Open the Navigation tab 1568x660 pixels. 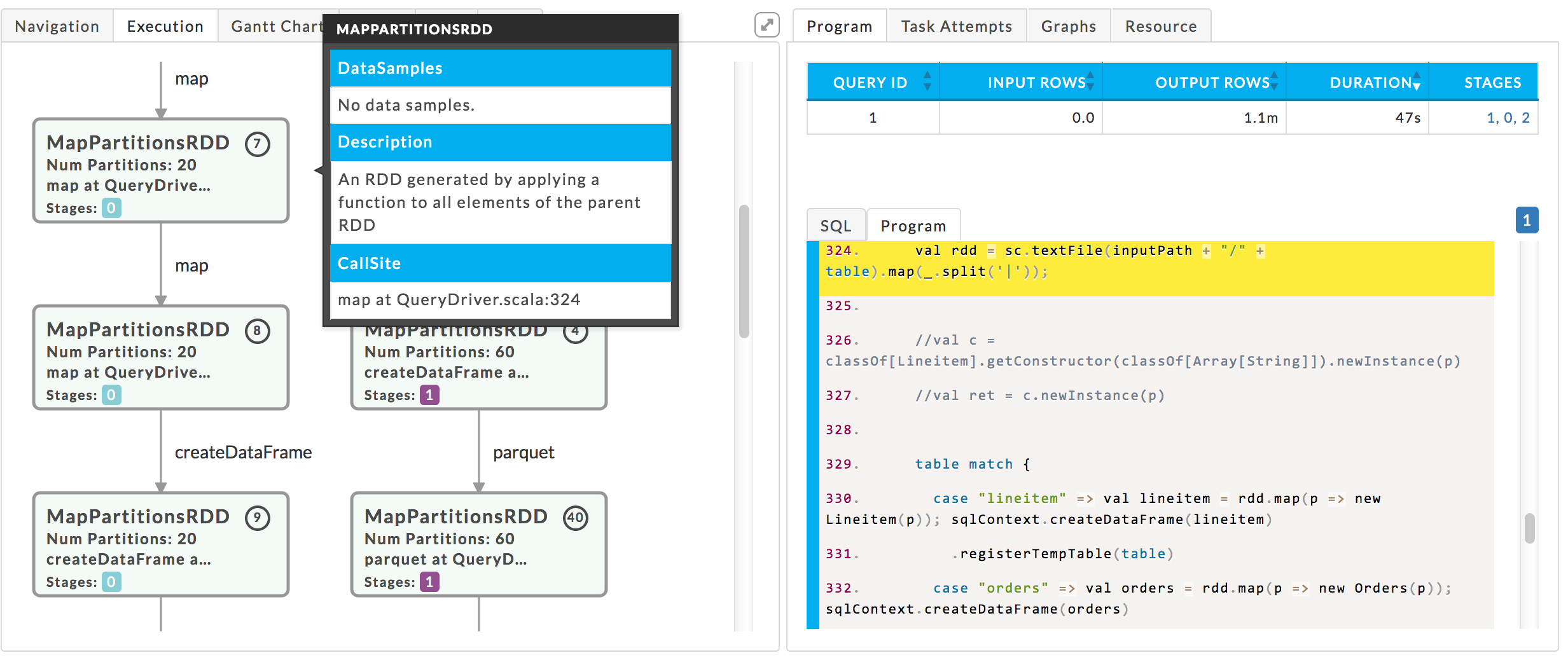pyautogui.click(x=57, y=27)
